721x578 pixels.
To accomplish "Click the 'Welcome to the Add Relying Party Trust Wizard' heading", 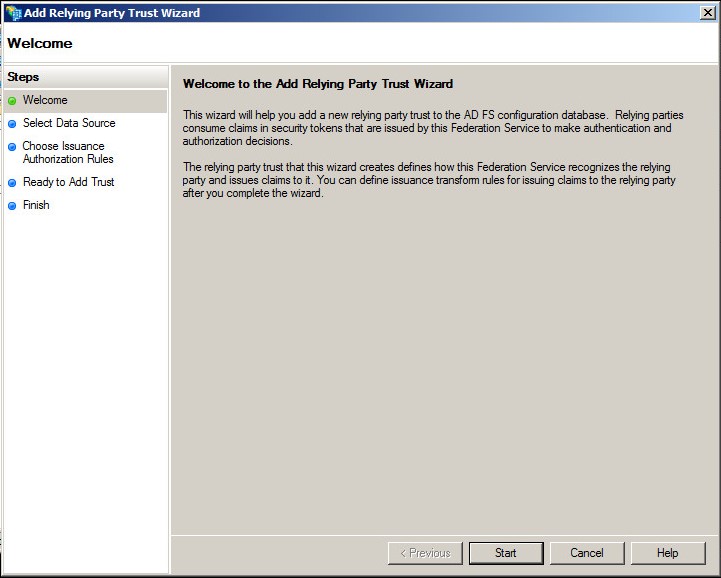I will point(318,84).
